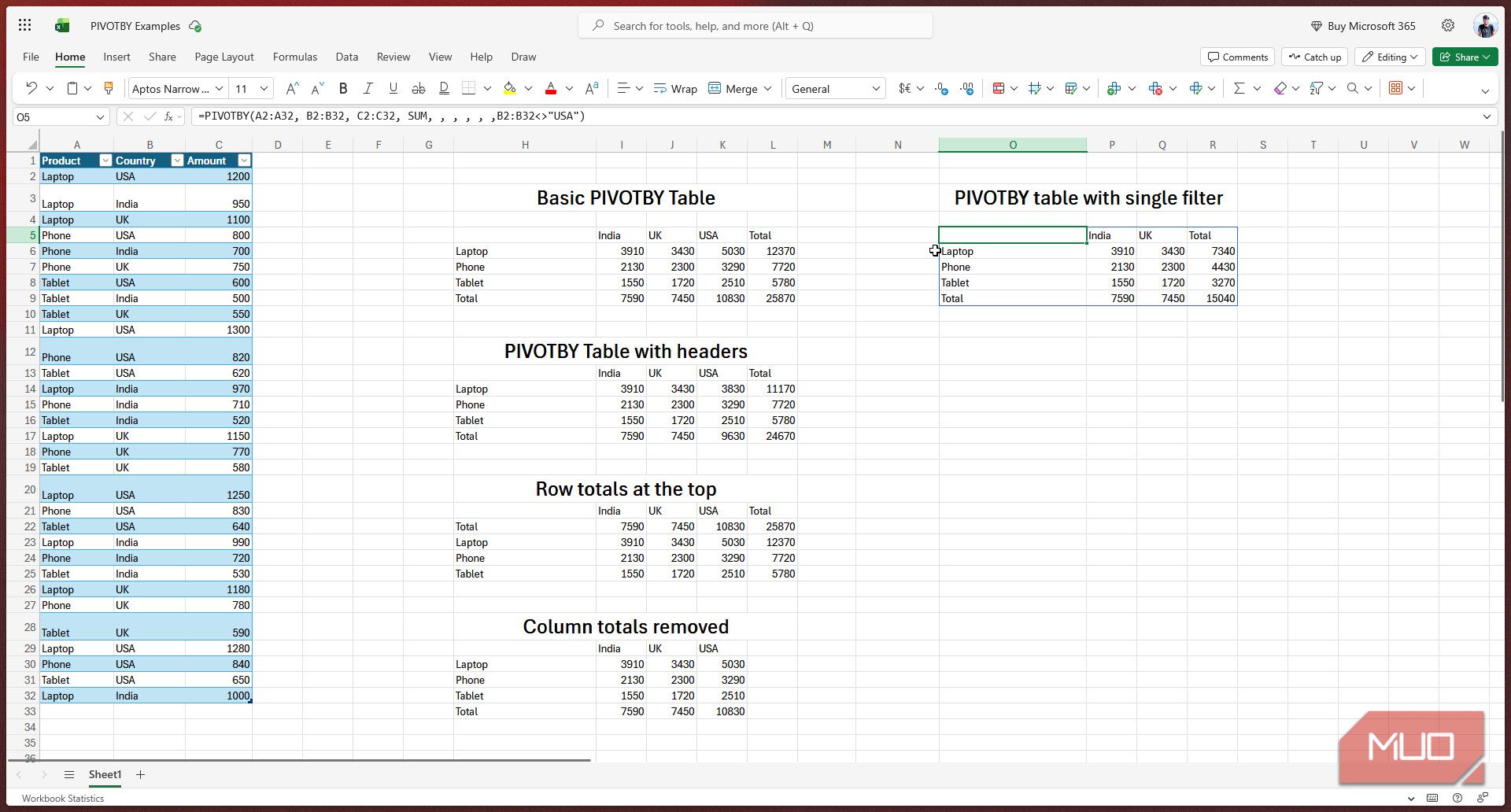
Task: Click the Sort and Filter icon
Action: 1317,88
